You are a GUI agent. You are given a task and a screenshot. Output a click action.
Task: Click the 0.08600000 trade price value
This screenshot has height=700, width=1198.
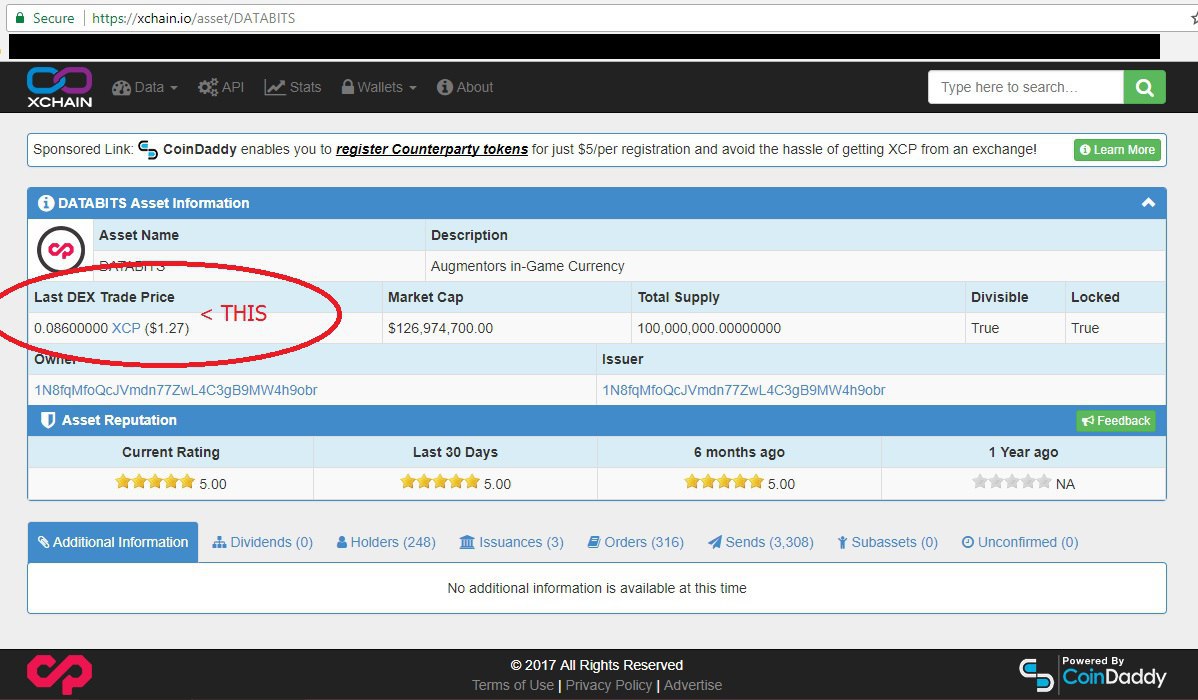click(x=71, y=328)
